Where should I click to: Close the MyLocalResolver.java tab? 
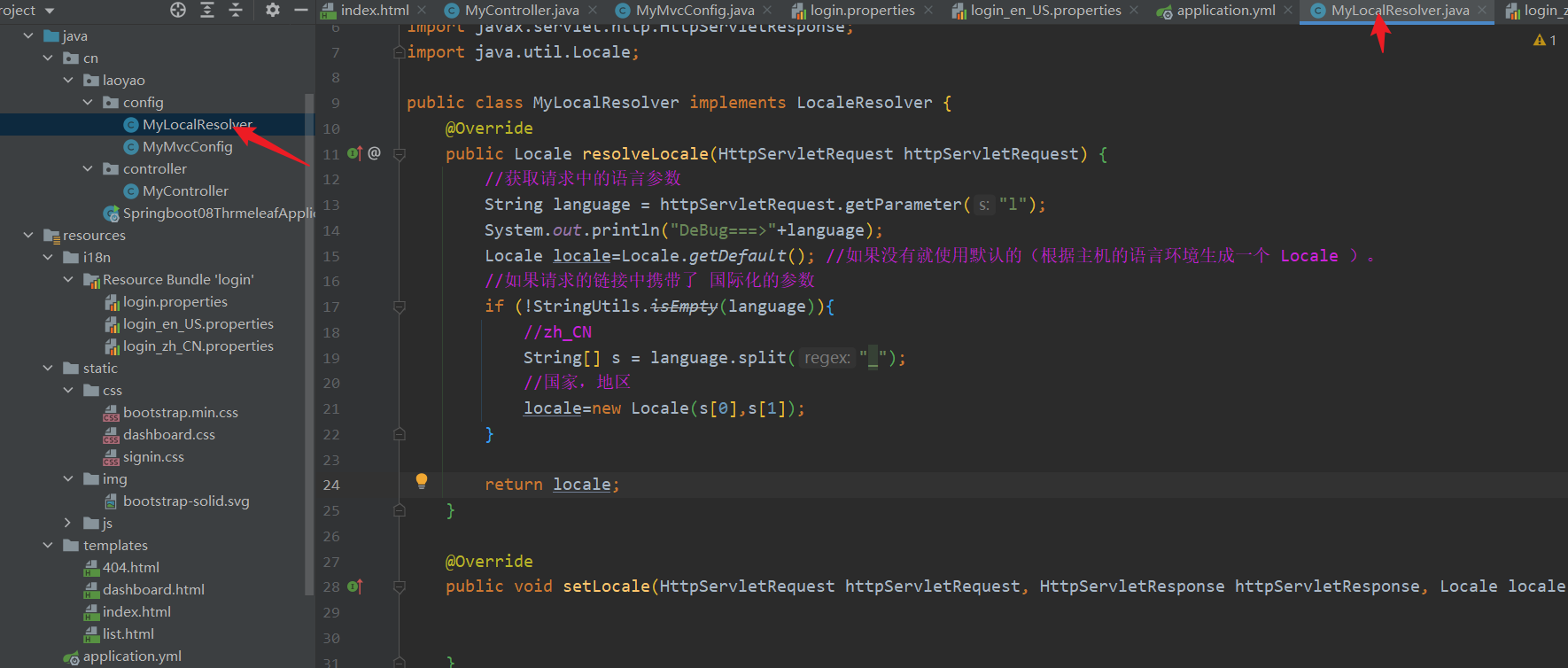tap(1482, 10)
